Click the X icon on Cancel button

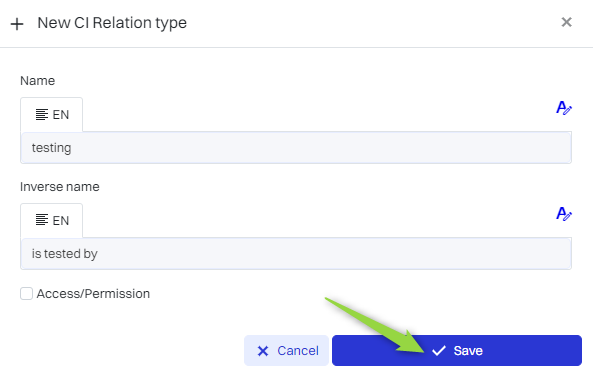click(263, 351)
